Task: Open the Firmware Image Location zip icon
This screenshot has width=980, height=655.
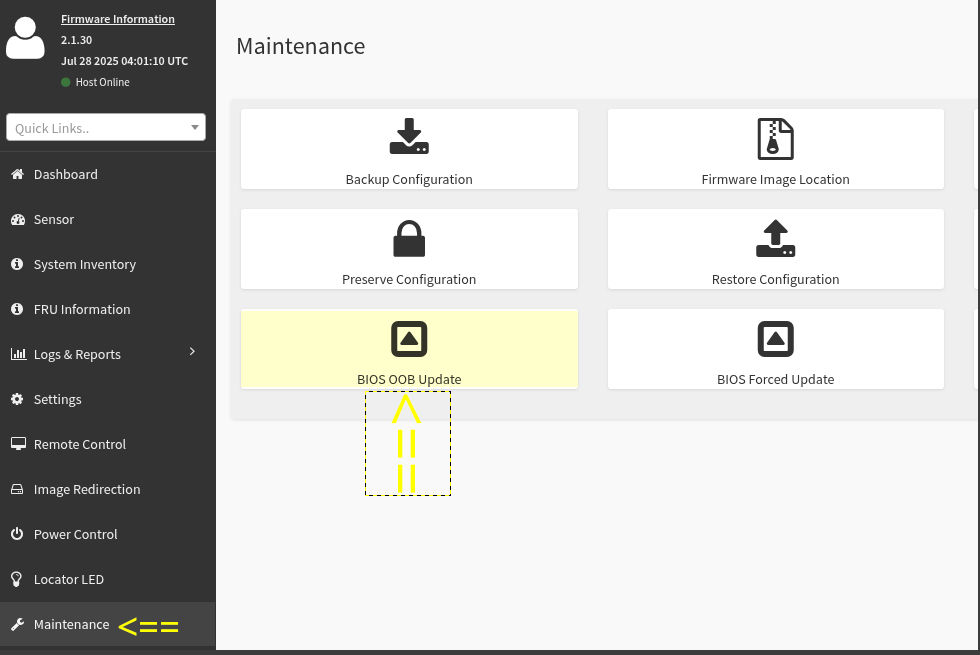Action: point(775,138)
